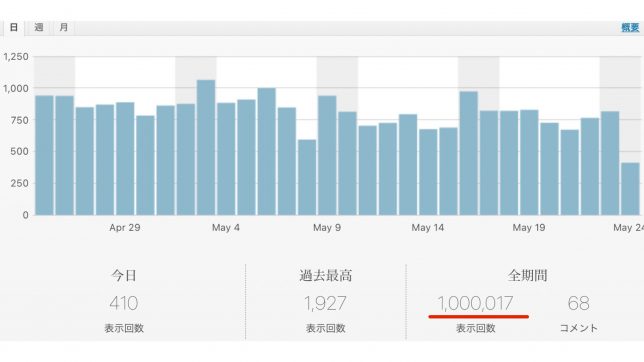Click the comment count 68

tap(579, 304)
